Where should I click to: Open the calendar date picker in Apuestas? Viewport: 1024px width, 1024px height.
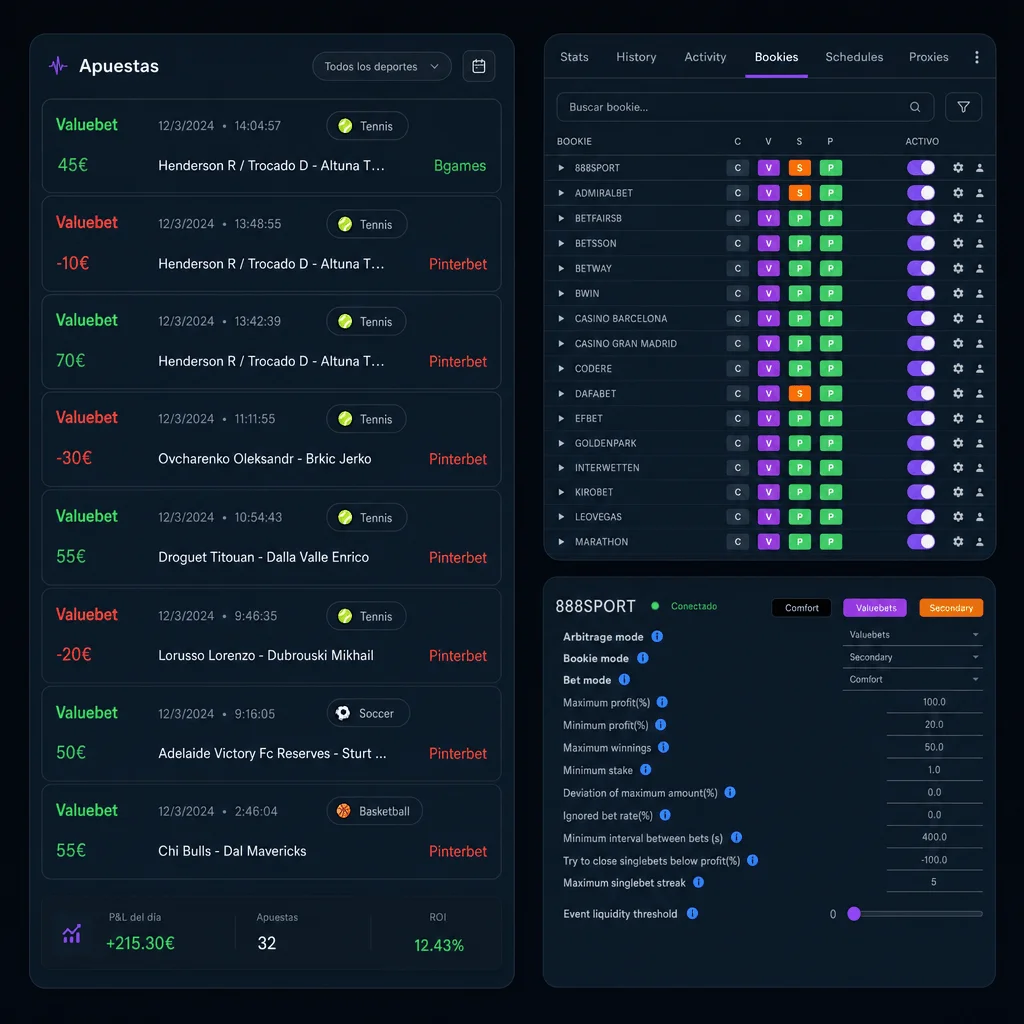(x=478, y=66)
